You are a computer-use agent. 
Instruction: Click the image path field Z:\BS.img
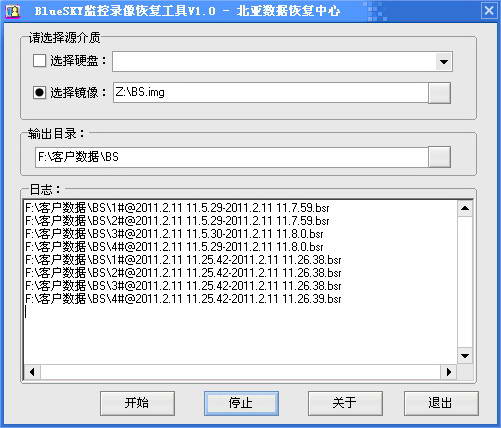coord(270,92)
